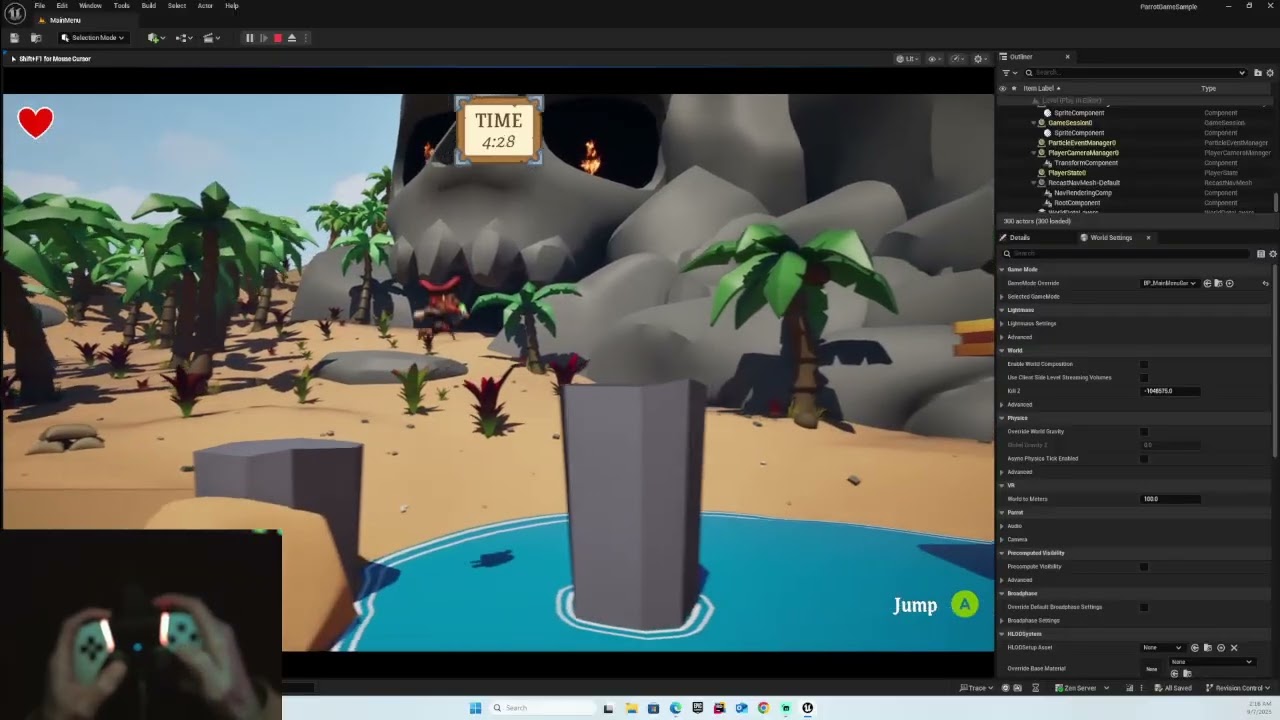
Task: Close the Outliner tab
Action: click(1067, 57)
